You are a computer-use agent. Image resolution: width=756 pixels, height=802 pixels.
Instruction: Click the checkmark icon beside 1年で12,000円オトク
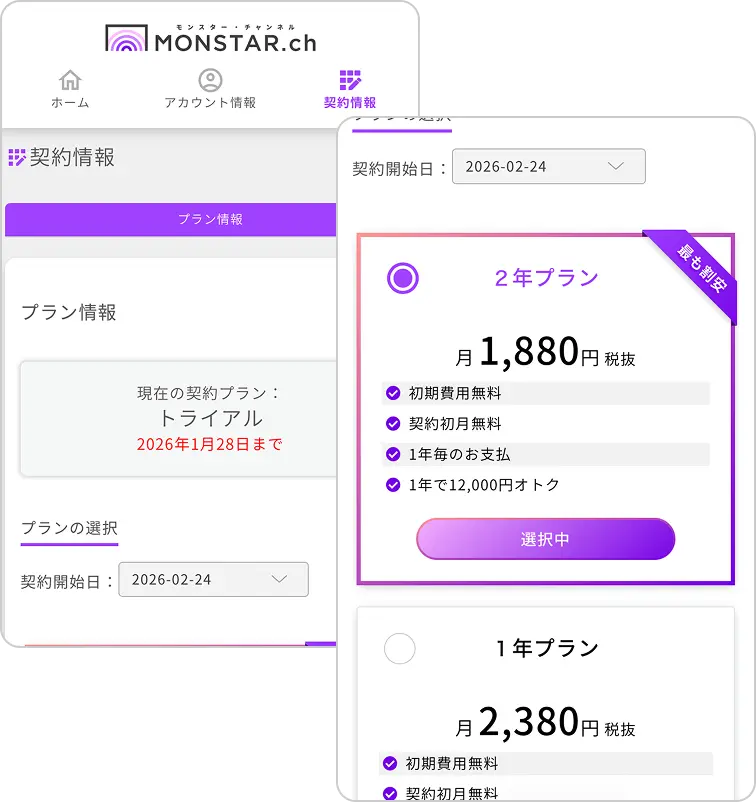[393, 485]
